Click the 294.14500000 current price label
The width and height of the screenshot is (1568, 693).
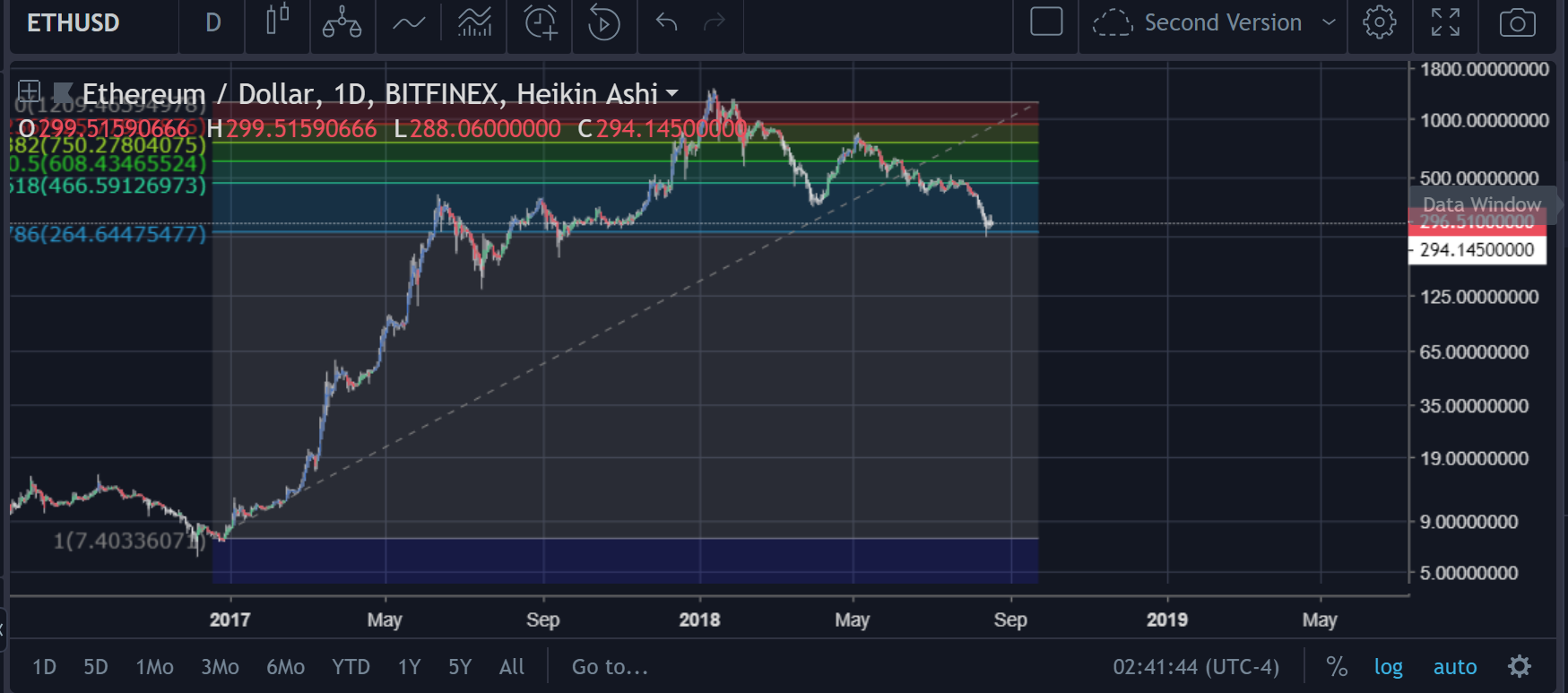[x=1477, y=249]
